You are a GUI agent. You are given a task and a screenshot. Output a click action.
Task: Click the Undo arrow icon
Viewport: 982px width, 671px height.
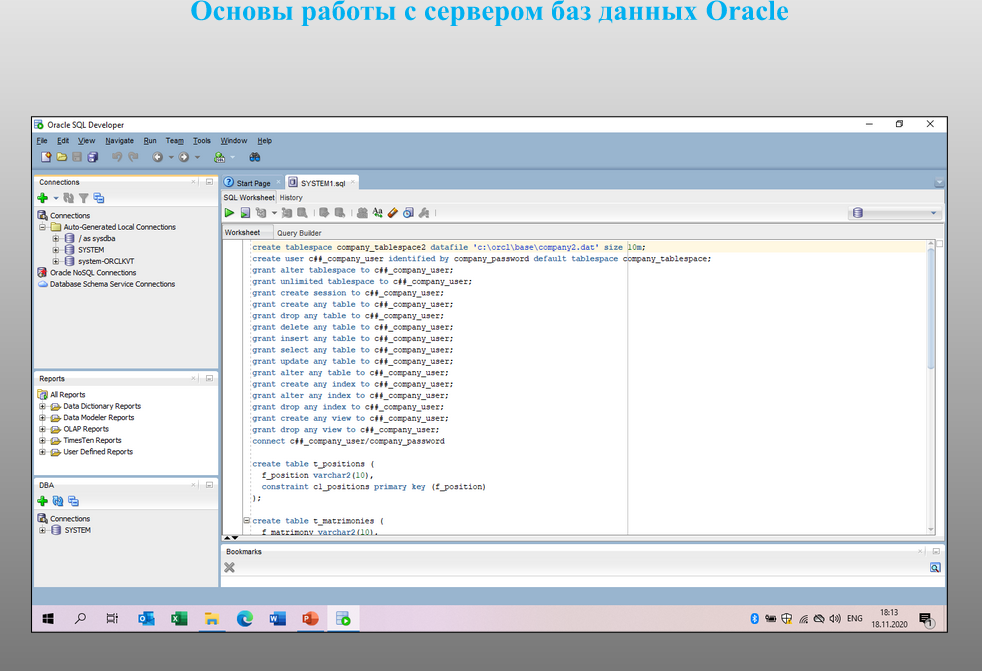coord(117,157)
